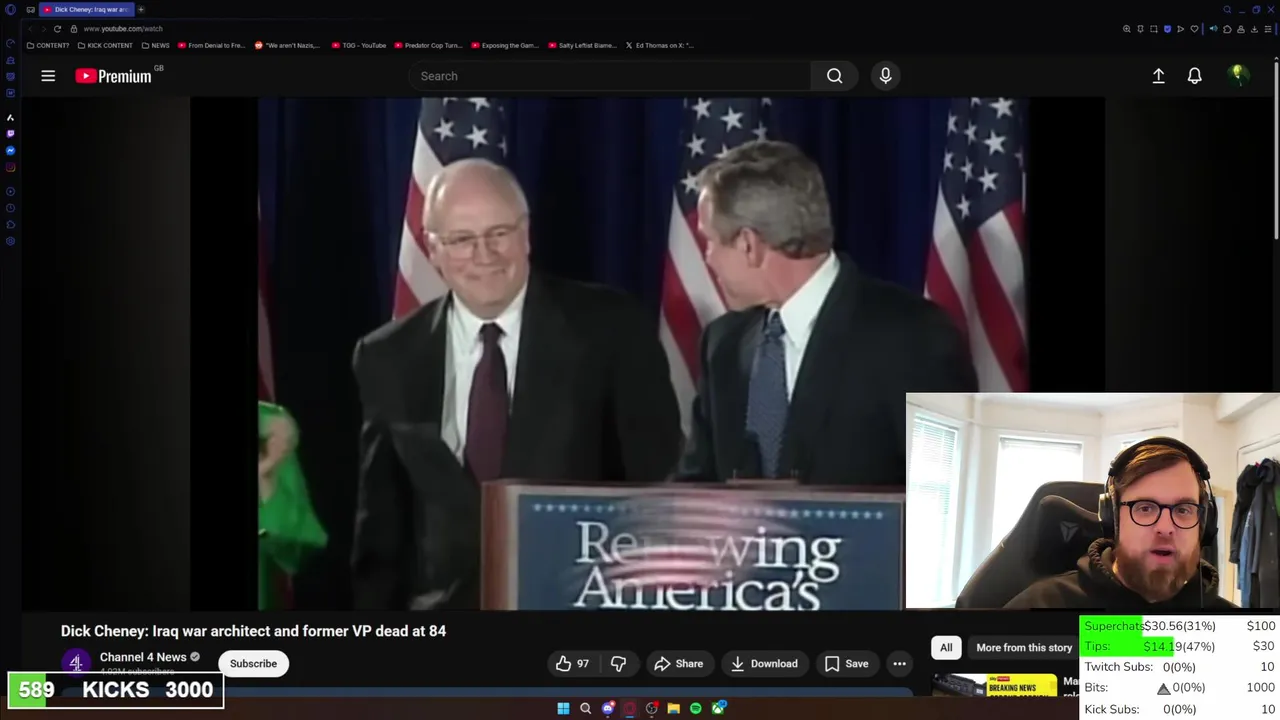The width and height of the screenshot is (1280, 720).
Task: Open the browser easy setup menu
Action: (1268, 29)
